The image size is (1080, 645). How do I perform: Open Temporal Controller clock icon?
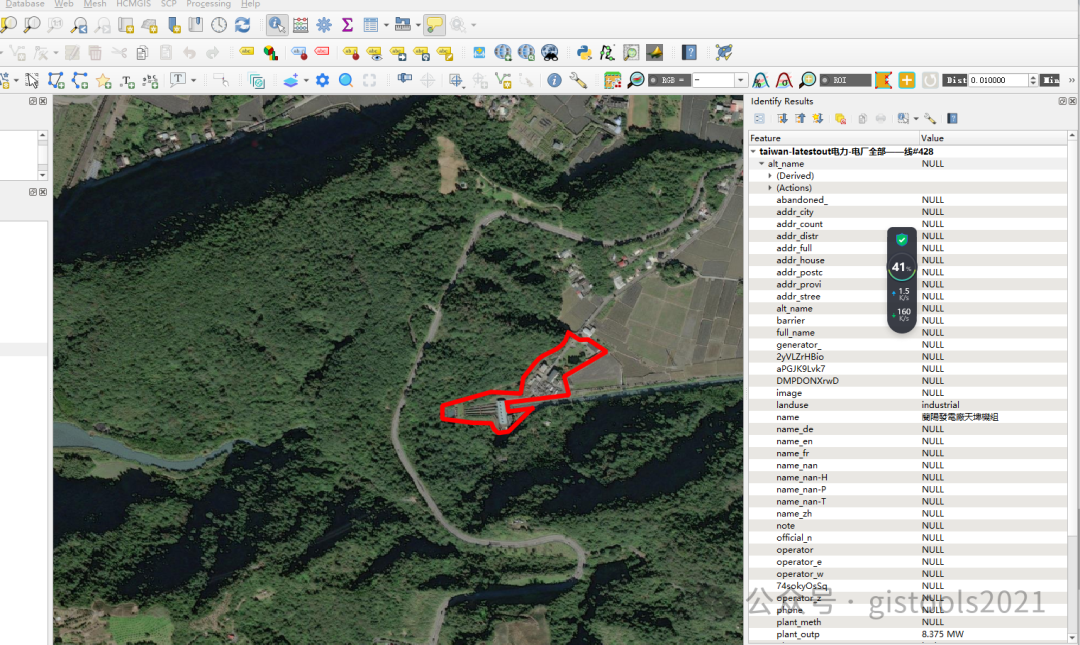pyautogui.click(x=219, y=25)
